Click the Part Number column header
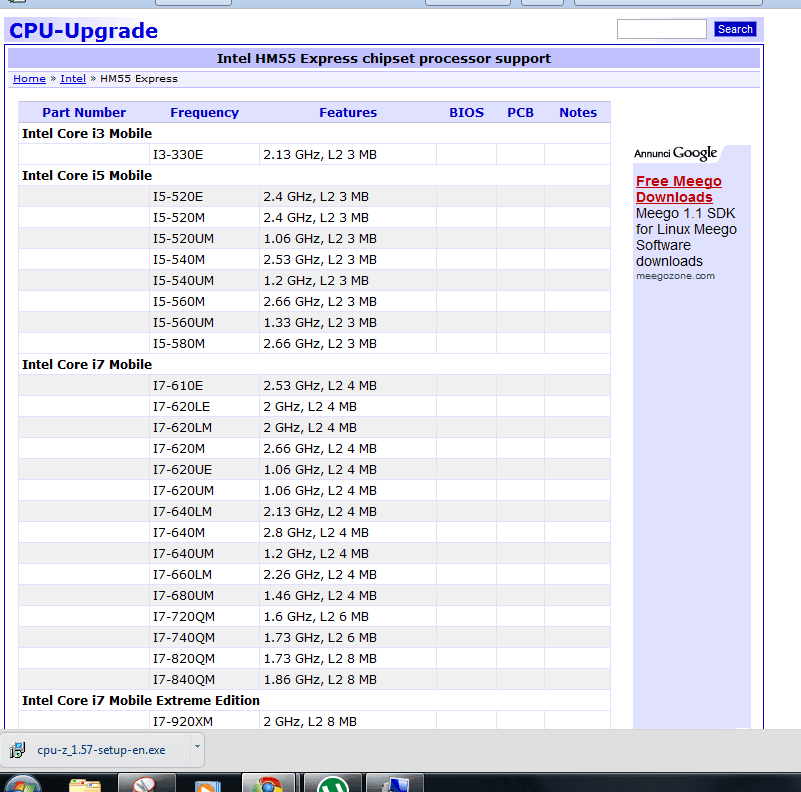801x792 pixels. tap(84, 112)
